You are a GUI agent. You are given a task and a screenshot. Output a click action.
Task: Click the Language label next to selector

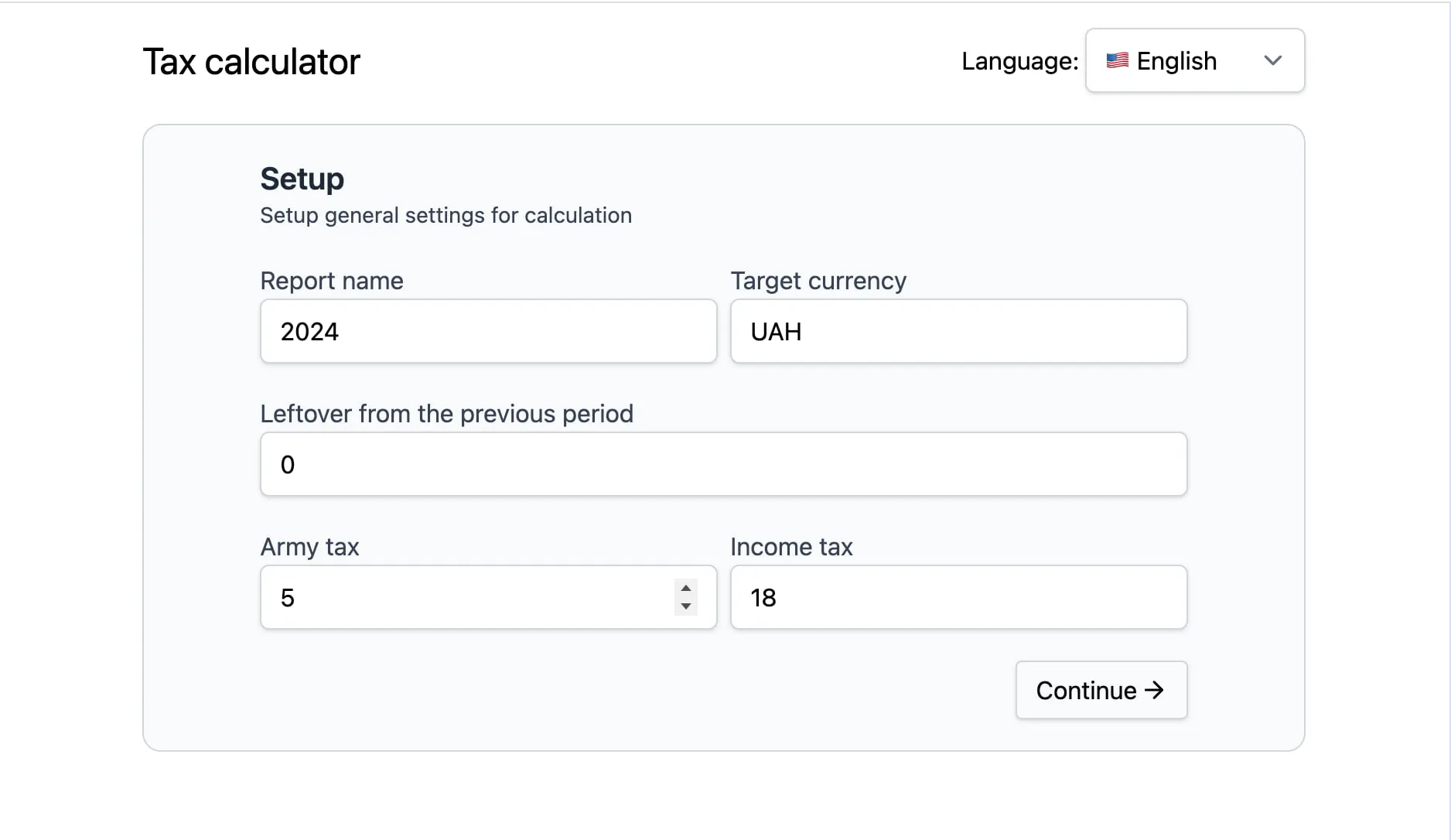coord(1019,60)
